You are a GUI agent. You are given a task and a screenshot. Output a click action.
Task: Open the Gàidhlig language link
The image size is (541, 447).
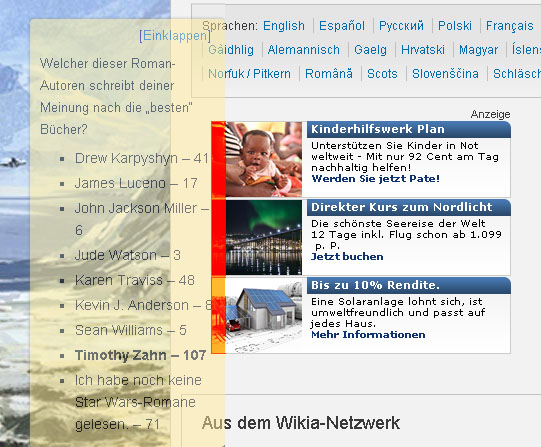coord(231,50)
